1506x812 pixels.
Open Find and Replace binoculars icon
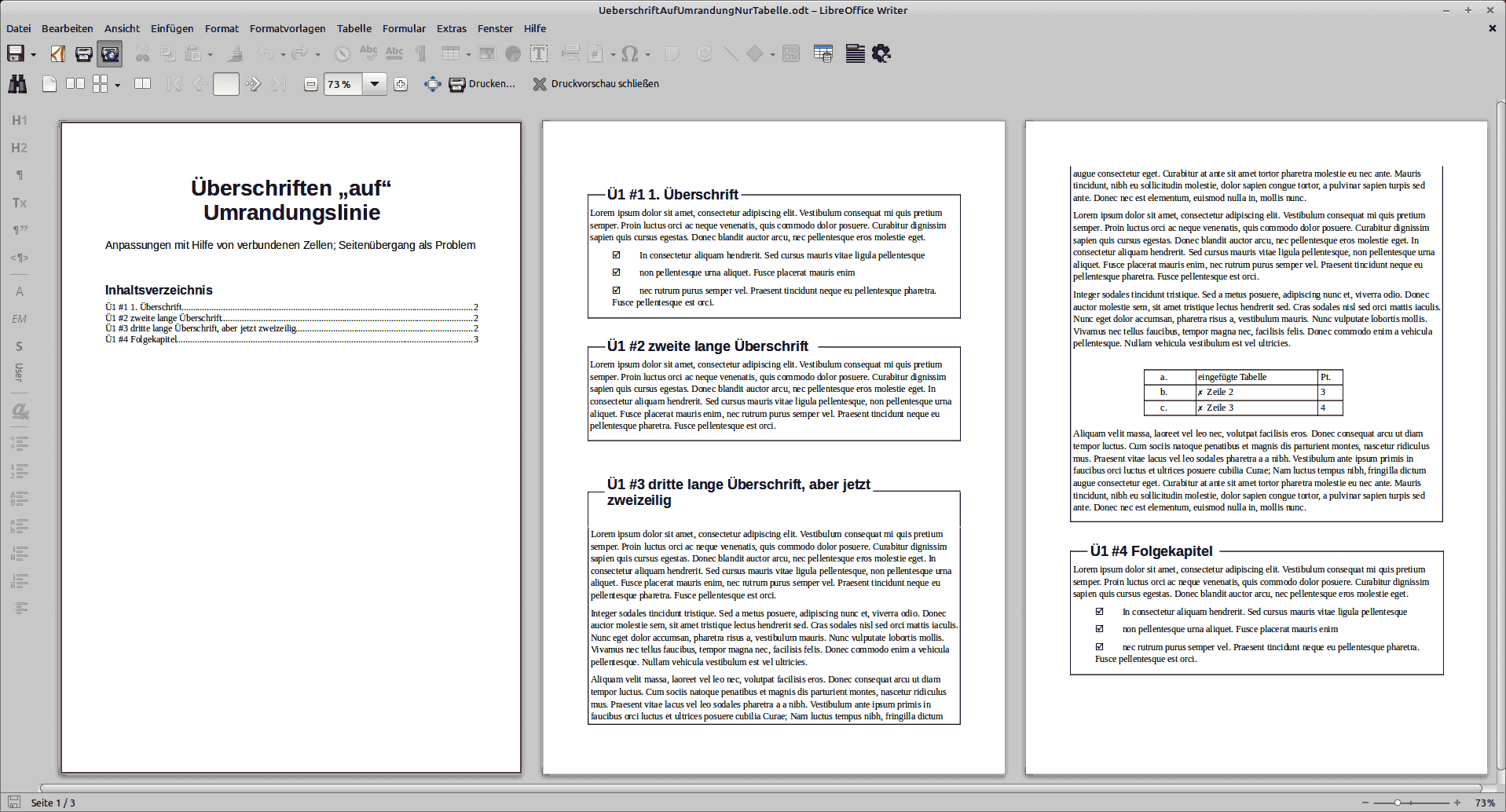click(17, 84)
